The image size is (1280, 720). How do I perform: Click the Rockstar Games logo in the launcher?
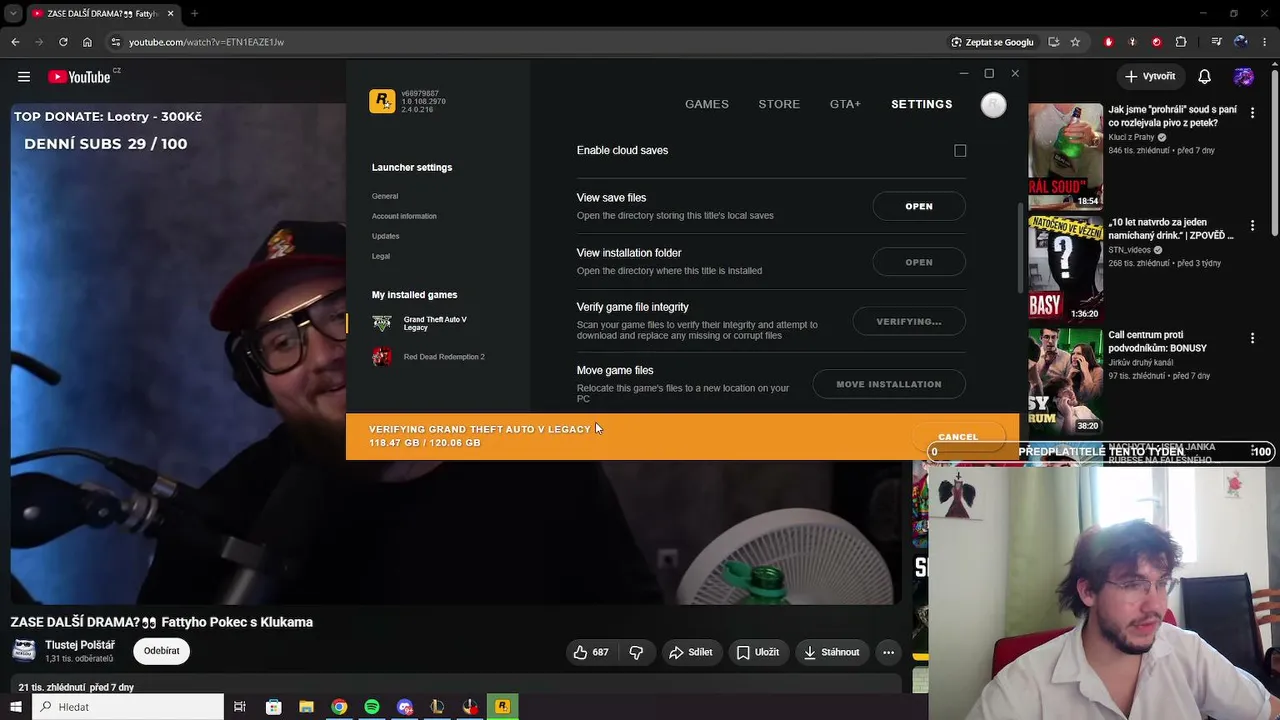pos(382,101)
